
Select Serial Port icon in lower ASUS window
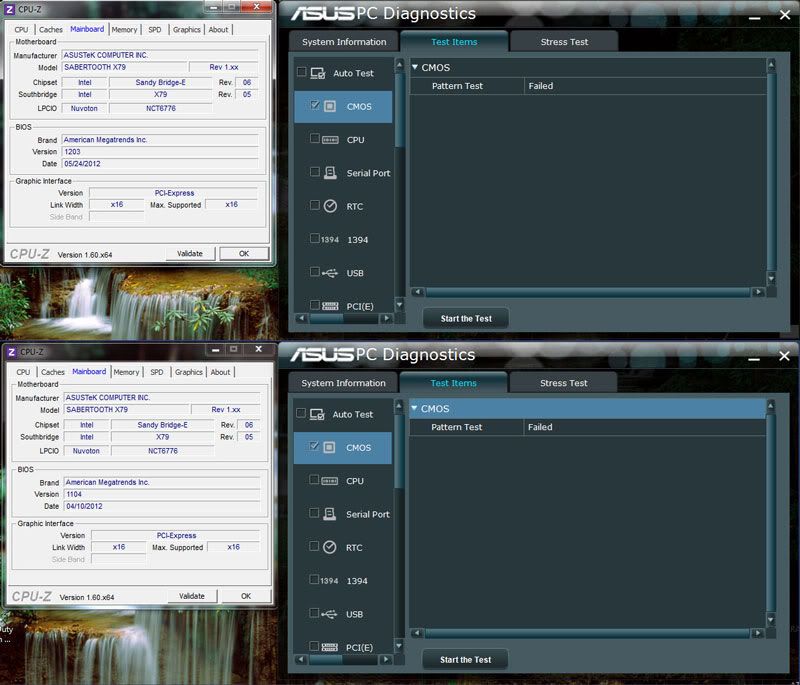330,514
